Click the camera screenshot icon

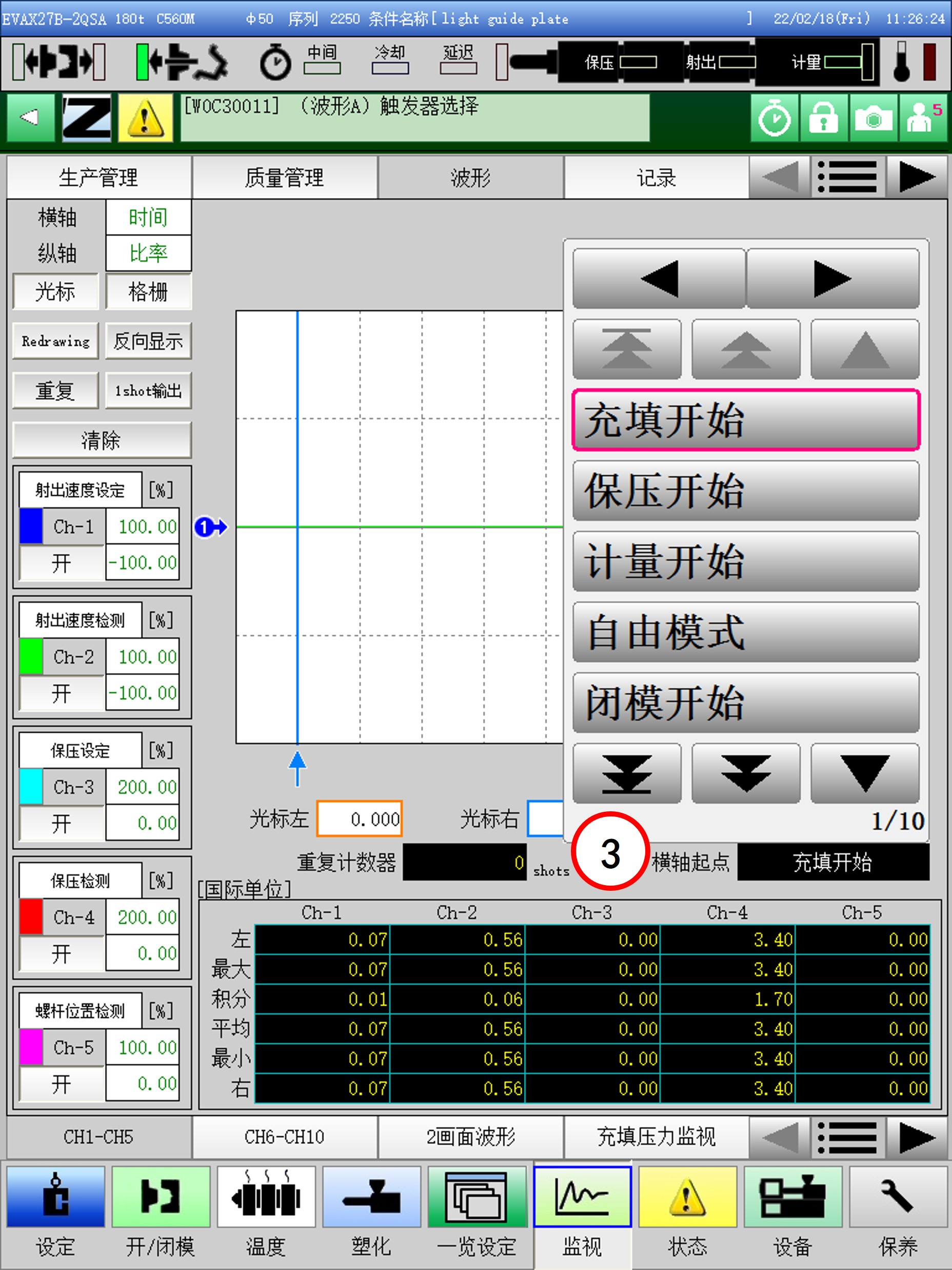coord(873,118)
